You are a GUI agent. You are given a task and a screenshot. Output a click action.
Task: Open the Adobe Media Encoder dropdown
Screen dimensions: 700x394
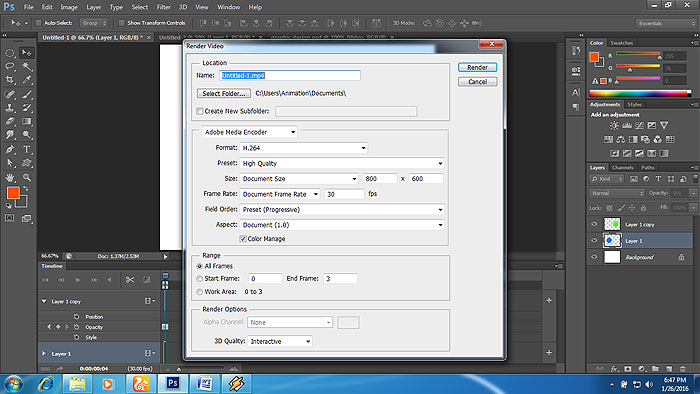[x=249, y=132]
